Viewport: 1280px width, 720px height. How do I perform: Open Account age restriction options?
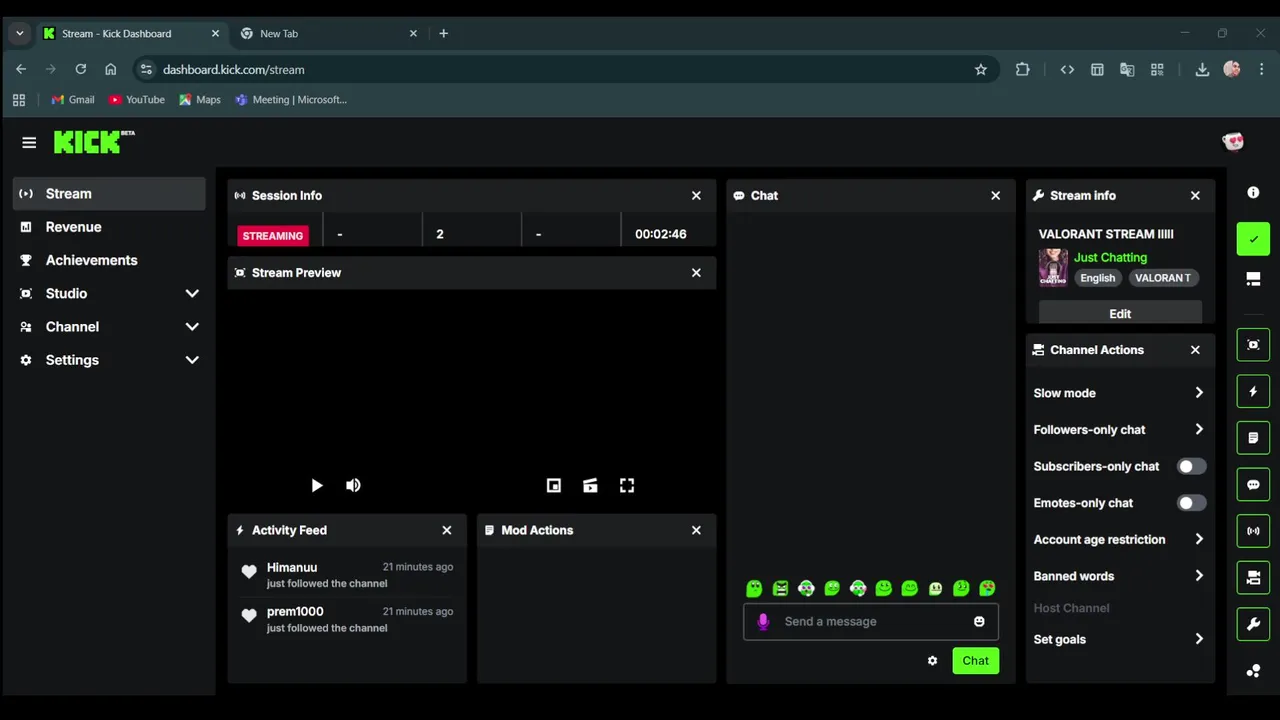[x=1119, y=540]
